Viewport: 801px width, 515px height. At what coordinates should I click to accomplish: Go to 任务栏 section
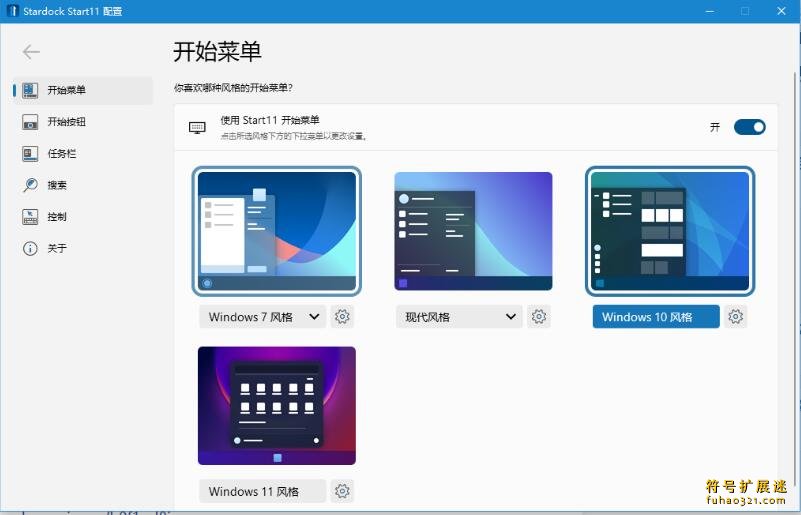coord(83,154)
